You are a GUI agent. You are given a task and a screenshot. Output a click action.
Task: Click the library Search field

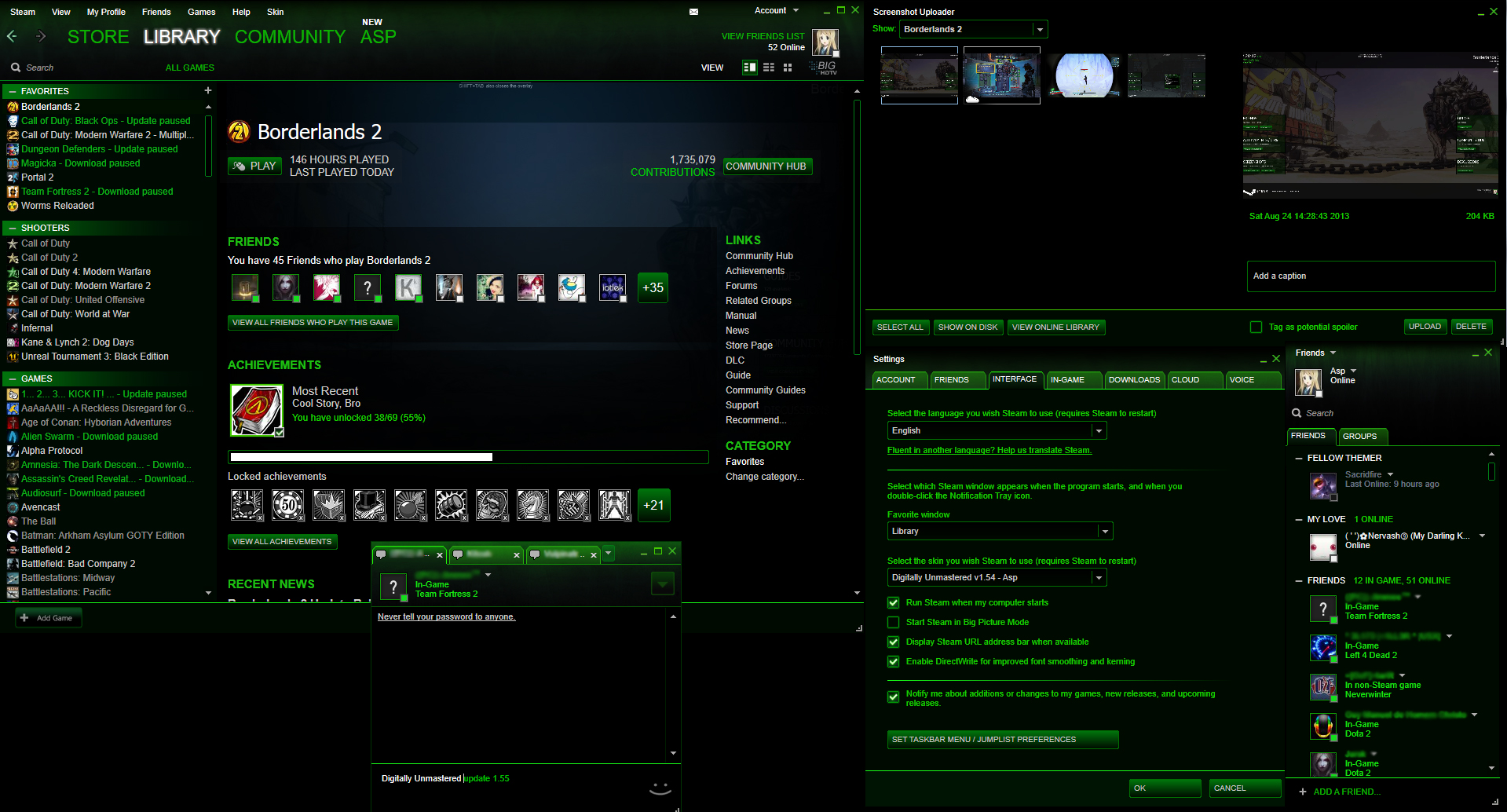pos(39,68)
